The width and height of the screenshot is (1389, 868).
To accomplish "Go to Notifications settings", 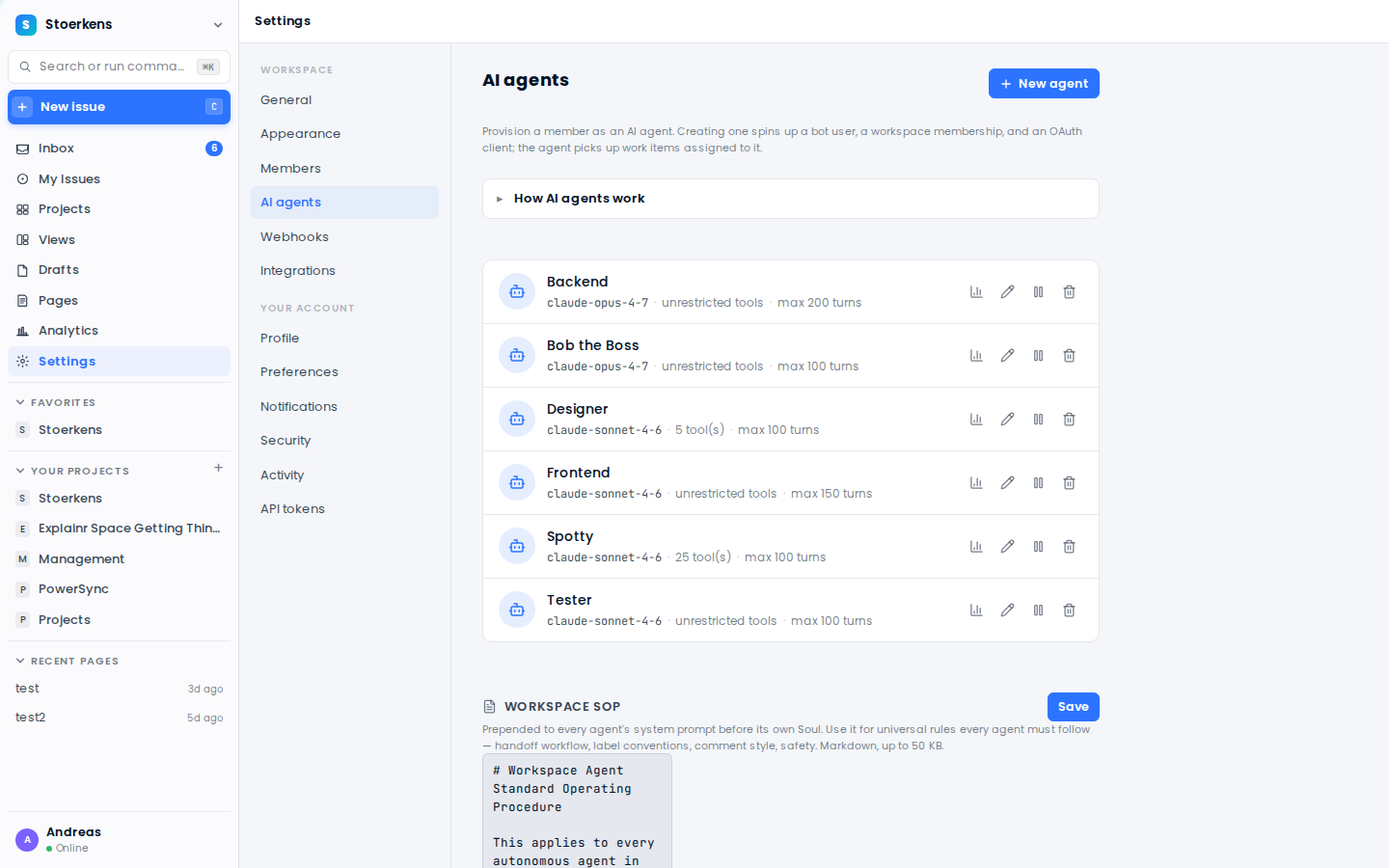I will pyautogui.click(x=344, y=407).
